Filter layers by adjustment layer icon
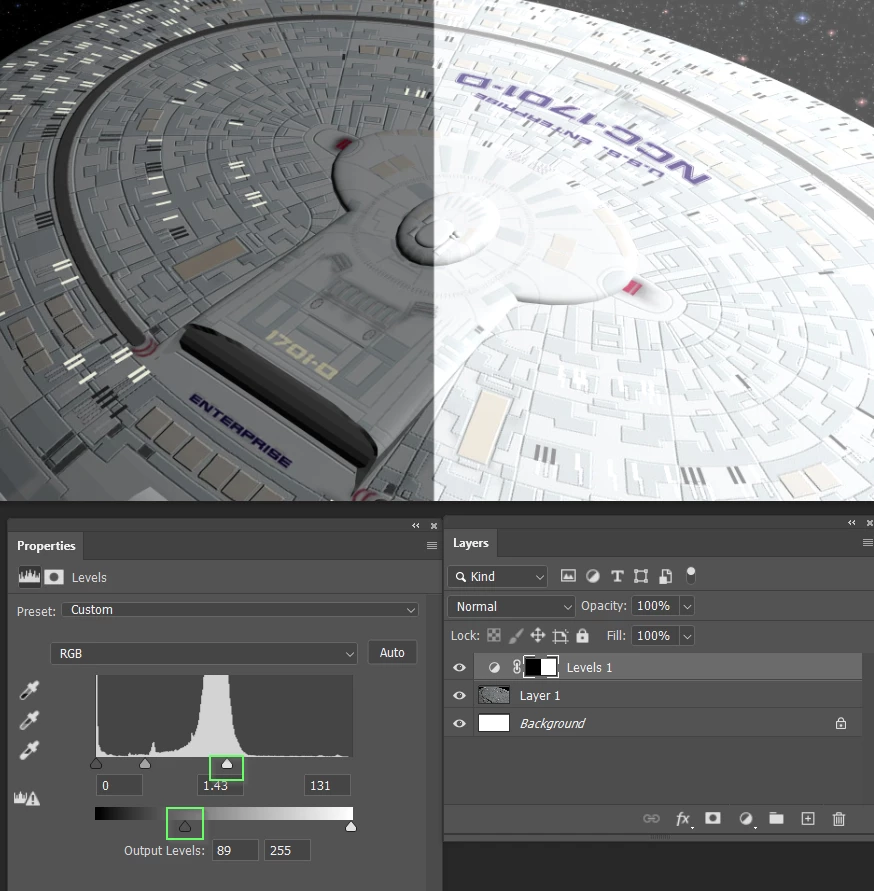Viewport: 874px width, 891px height. 593,576
